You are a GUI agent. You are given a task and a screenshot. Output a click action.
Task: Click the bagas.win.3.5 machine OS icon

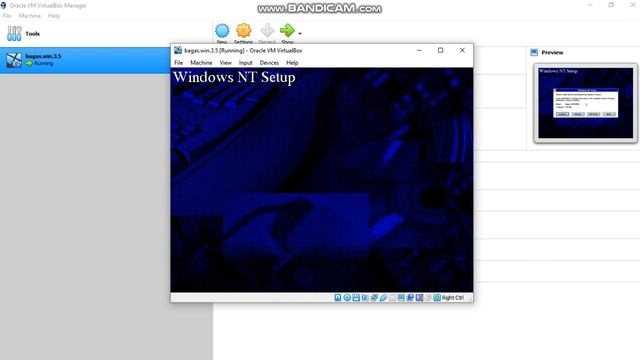tap(13, 60)
